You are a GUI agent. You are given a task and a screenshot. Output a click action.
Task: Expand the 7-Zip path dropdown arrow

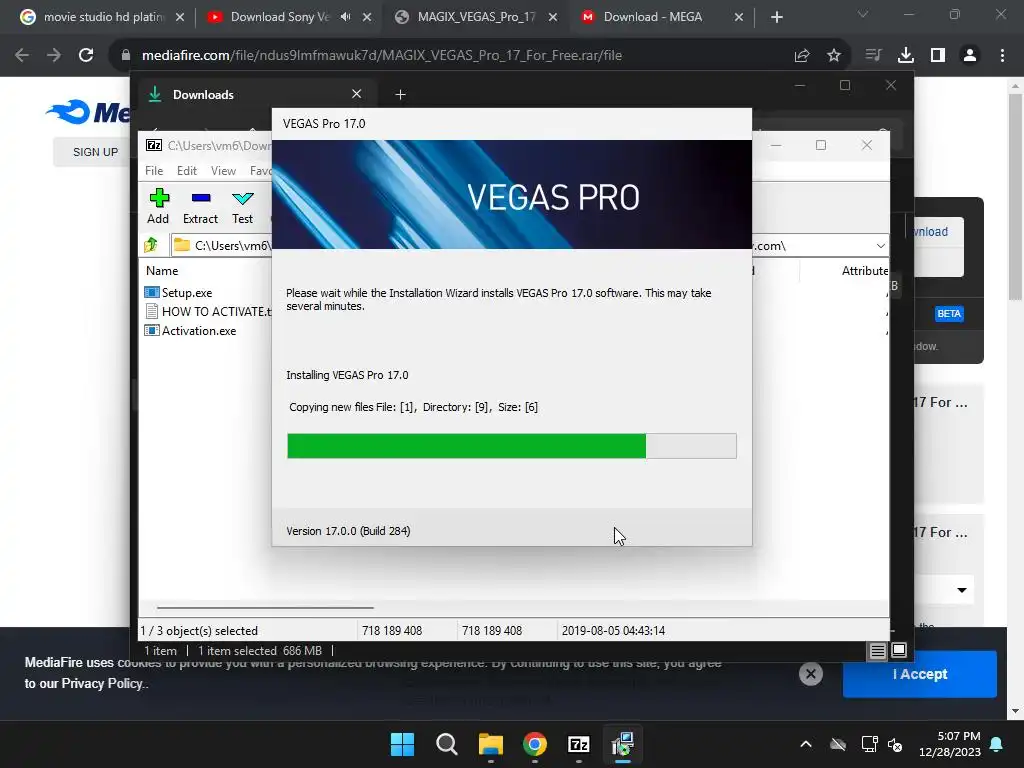click(x=880, y=246)
